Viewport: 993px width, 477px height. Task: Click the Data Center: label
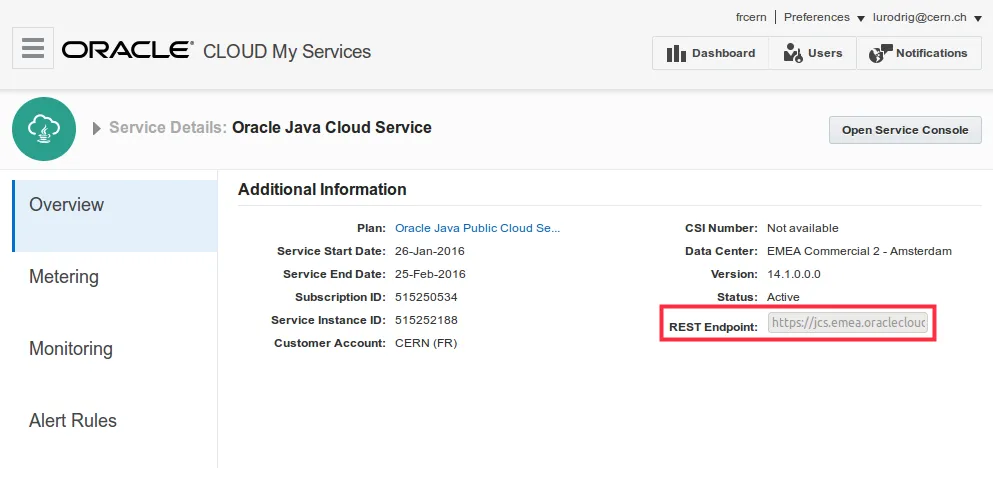[721, 251]
